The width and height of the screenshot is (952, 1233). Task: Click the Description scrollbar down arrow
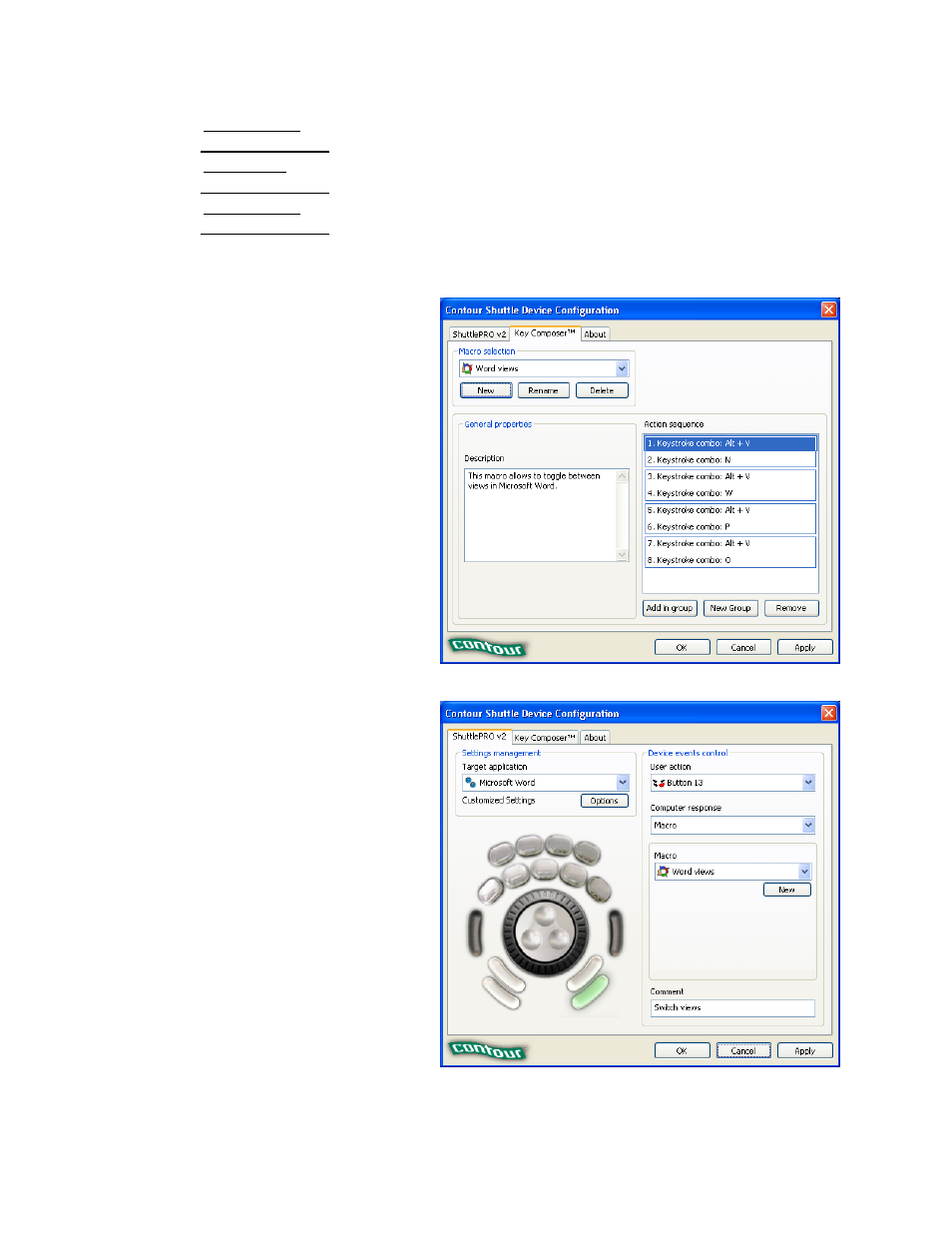[x=623, y=555]
